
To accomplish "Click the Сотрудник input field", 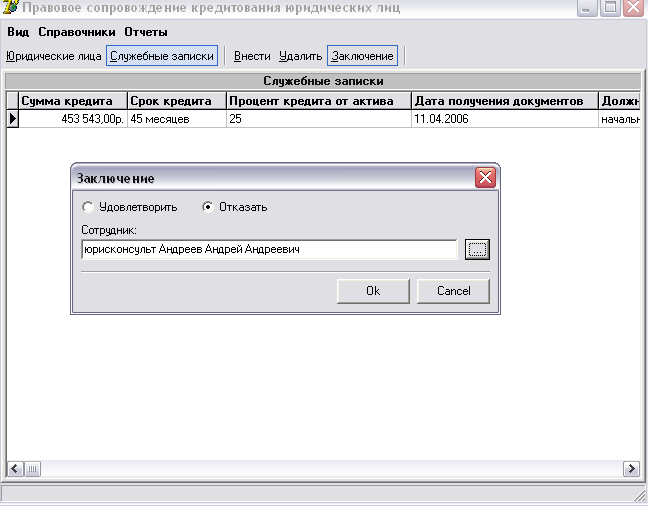I will click(x=269, y=249).
